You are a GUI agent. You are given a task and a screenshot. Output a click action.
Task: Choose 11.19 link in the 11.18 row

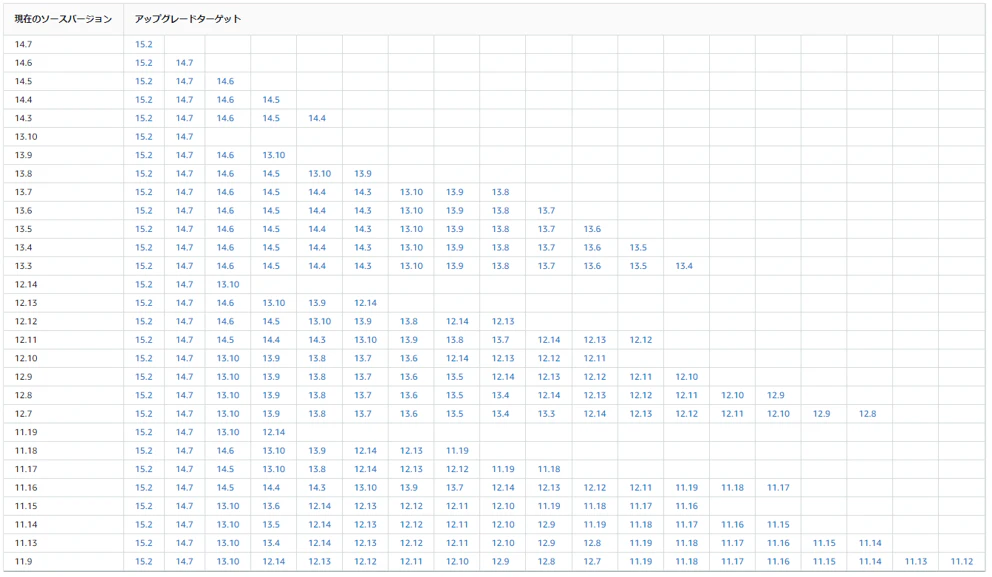(457, 450)
